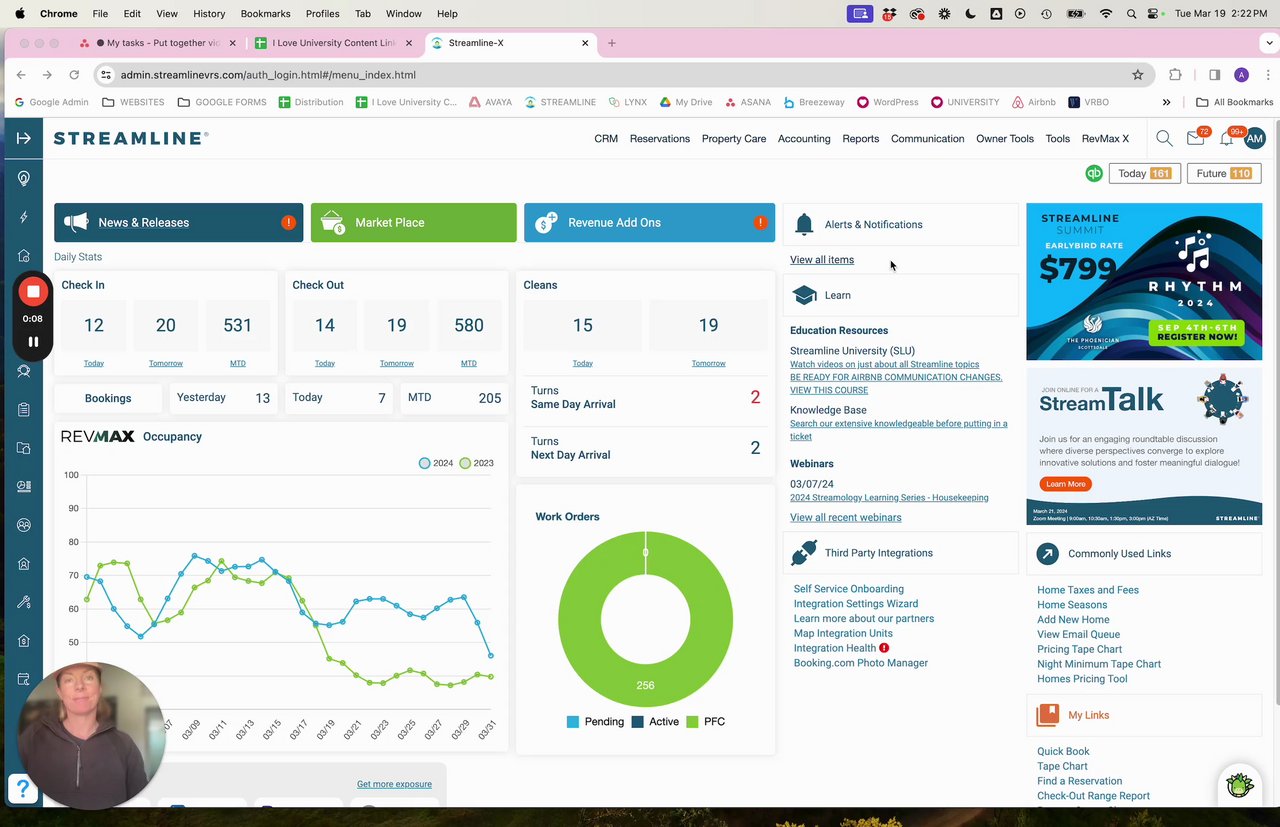Toggle 2023 series in Occupancy legend
Screen dimensions: 1280x827
click(x=477, y=463)
